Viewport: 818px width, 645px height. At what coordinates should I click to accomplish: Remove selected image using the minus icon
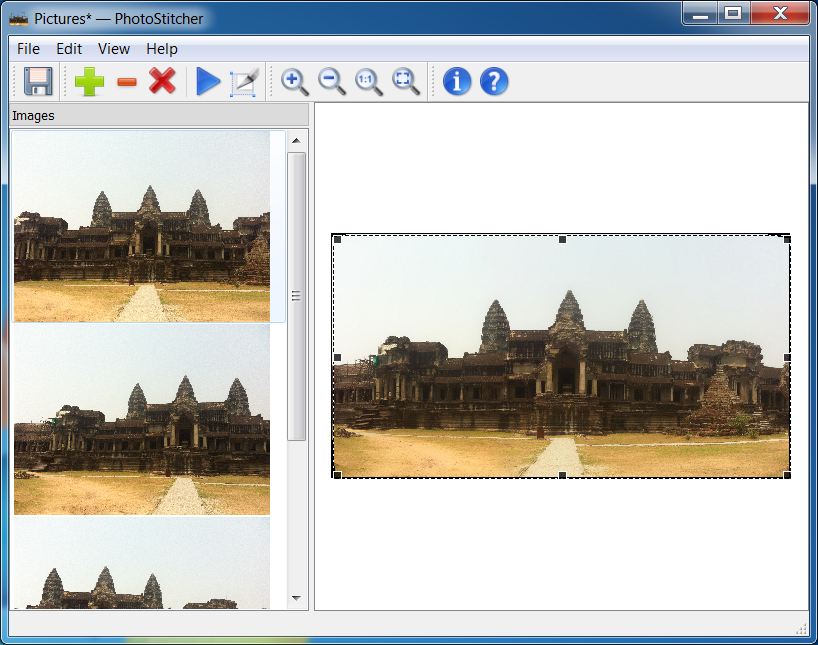coord(126,83)
